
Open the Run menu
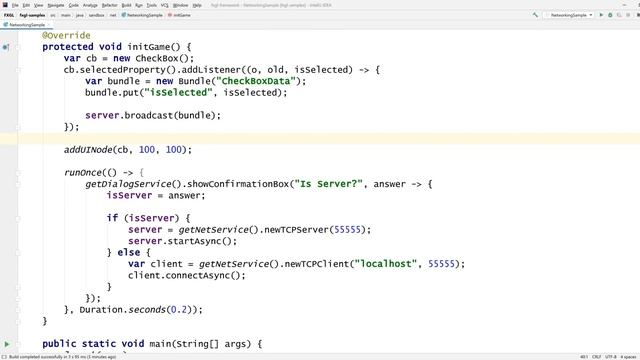pyautogui.click(x=139, y=5)
